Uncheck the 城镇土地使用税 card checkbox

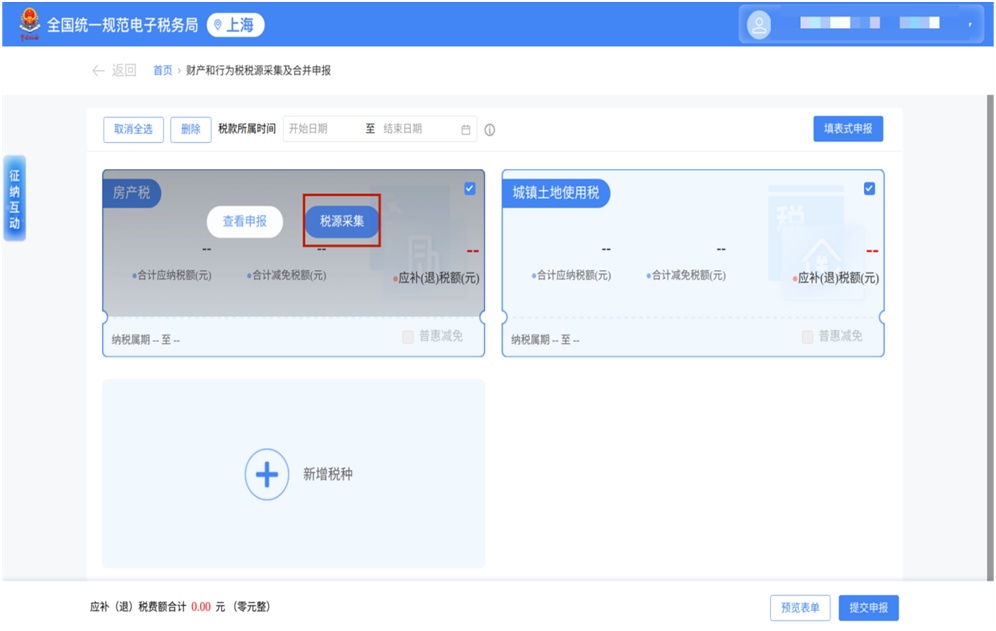[869, 188]
